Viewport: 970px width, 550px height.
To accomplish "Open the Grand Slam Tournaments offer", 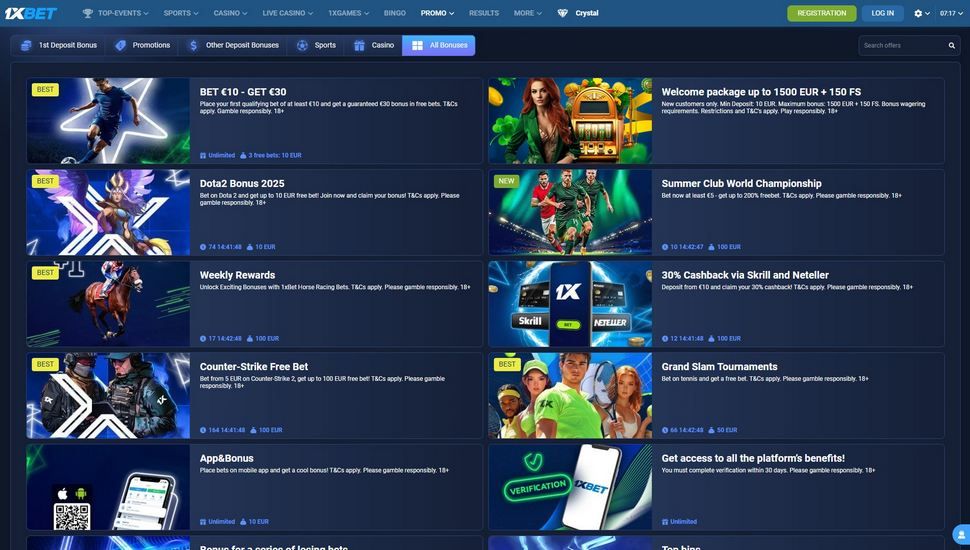I will [x=719, y=366].
